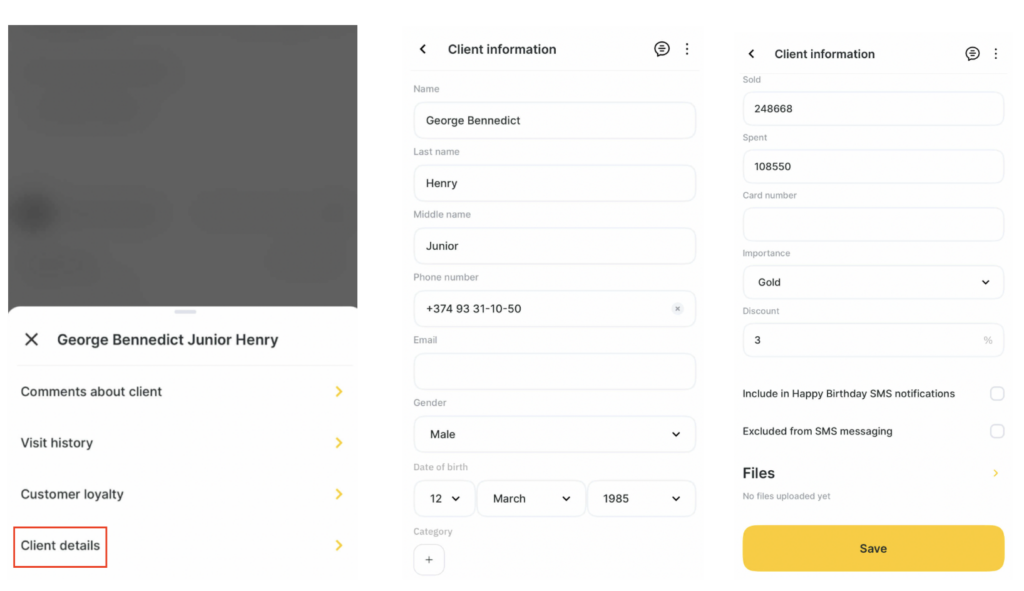Change the birth year dropdown showing 1985
1024x591 pixels.
(x=640, y=498)
